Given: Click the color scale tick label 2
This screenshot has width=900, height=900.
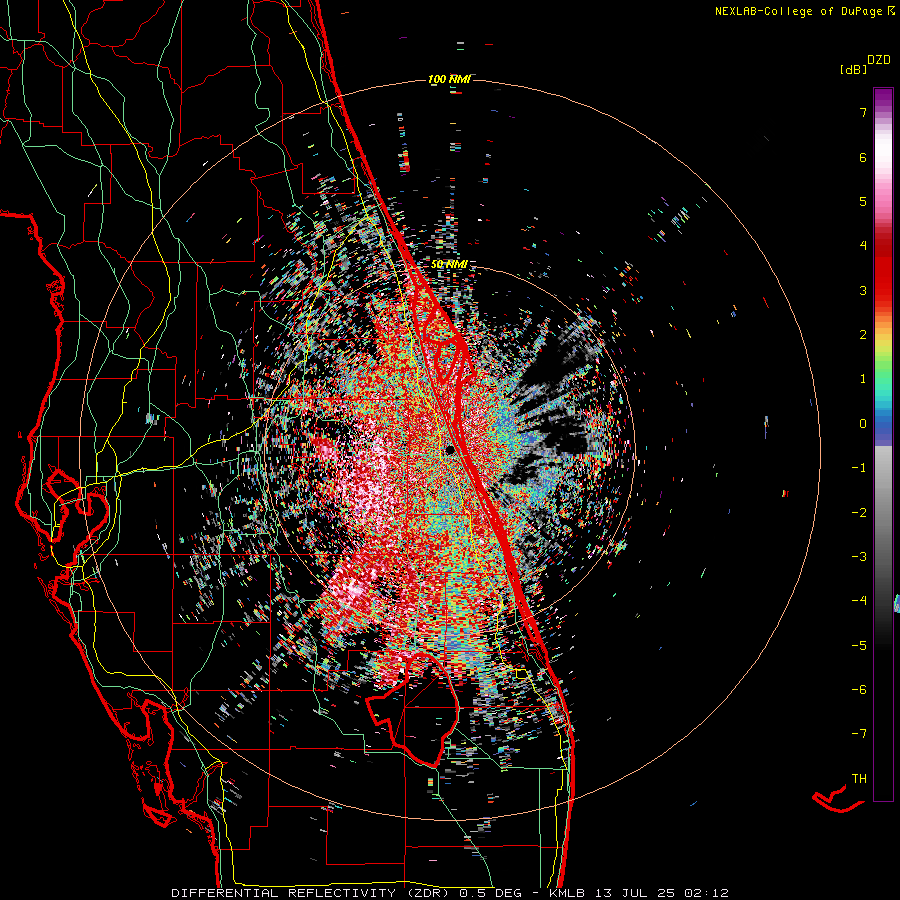Looking at the screenshot, I should point(863,335).
